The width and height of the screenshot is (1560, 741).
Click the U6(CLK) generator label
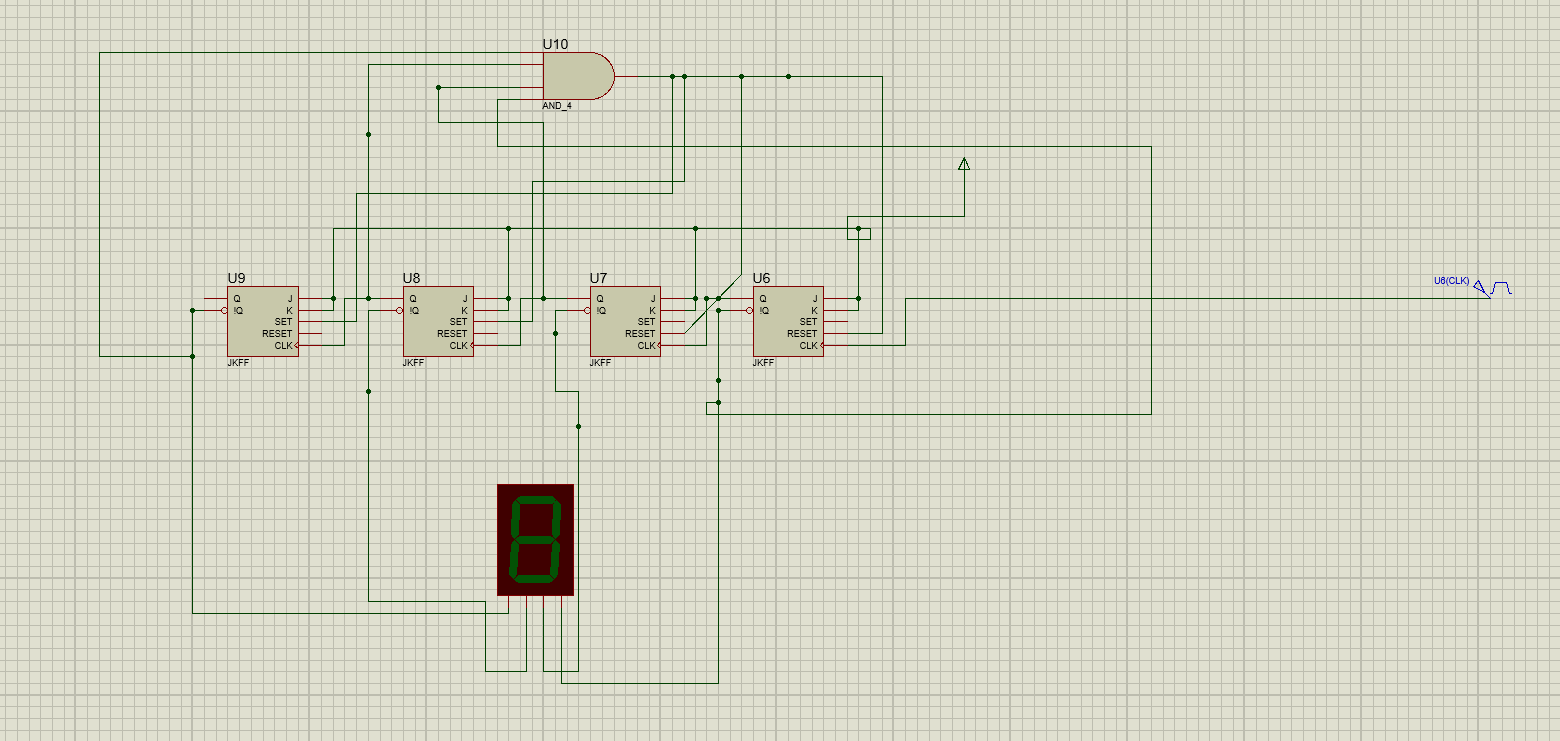pos(1451,281)
